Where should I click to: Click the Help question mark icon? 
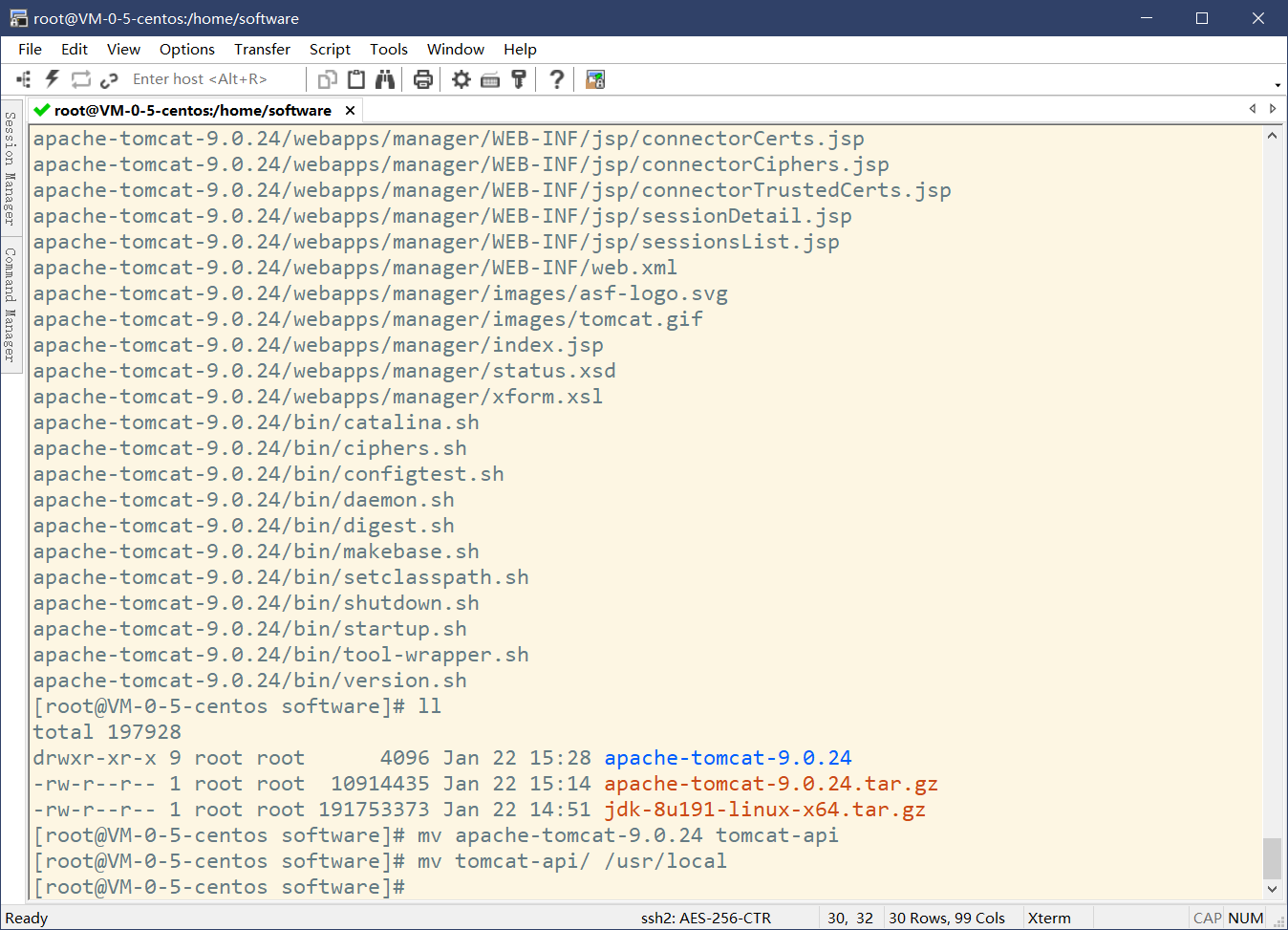pyautogui.click(x=557, y=79)
